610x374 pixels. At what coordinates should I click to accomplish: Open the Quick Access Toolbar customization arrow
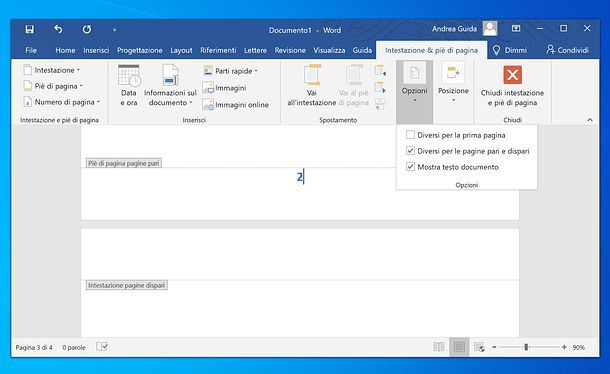pyautogui.click(x=114, y=30)
